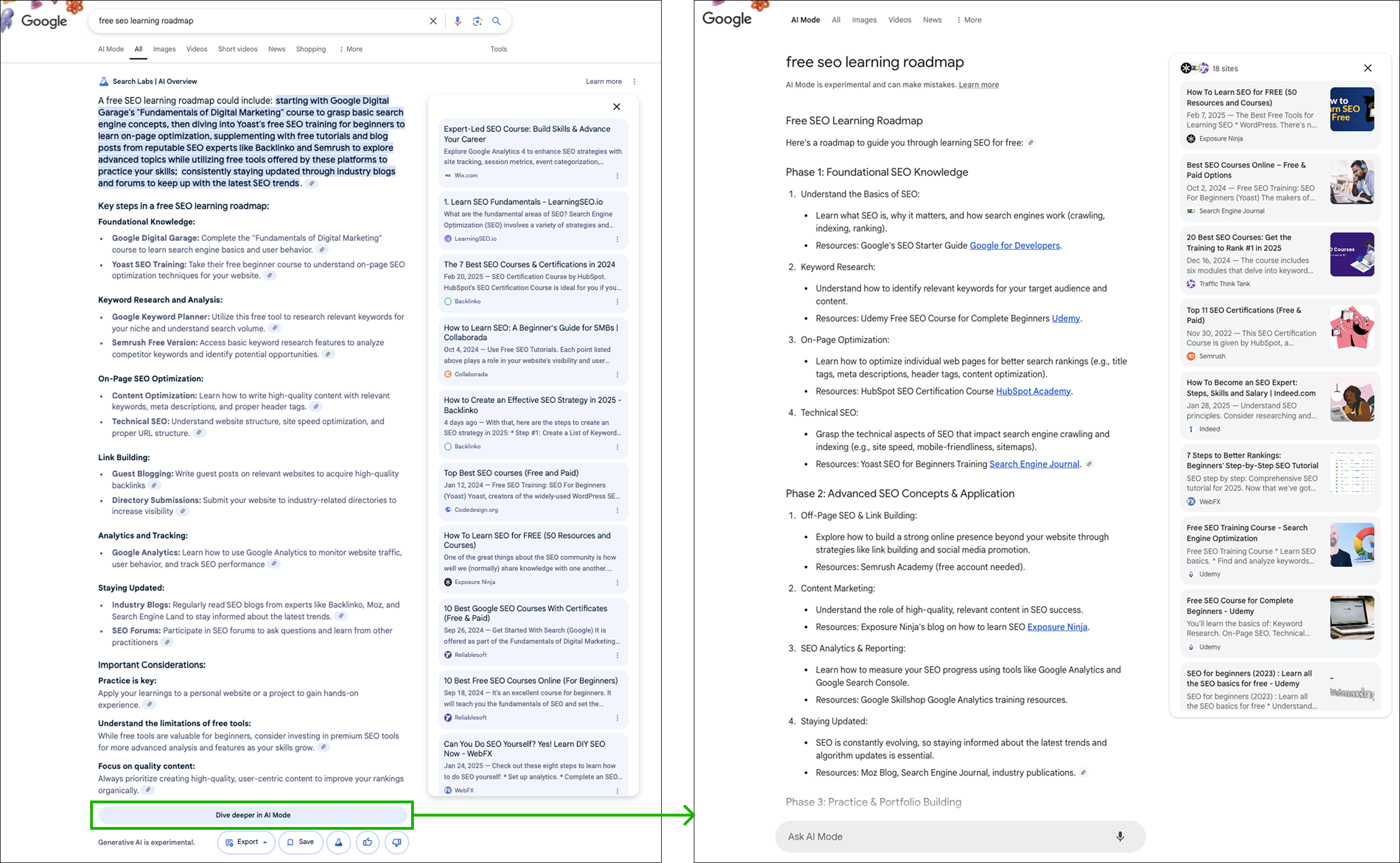Open Codedesign.org card three-dot menu
This screenshot has width=1400, height=863.
pyautogui.click(x=617, y=510)
